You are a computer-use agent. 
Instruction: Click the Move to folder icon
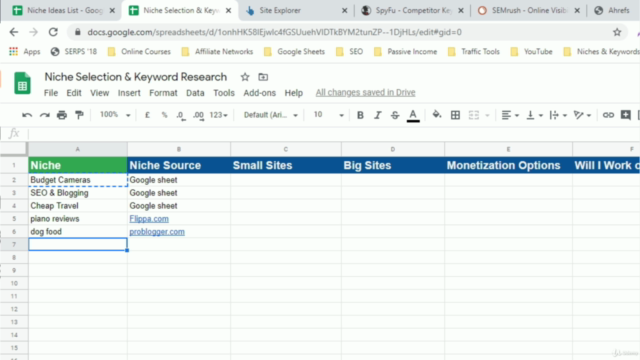[x=263, y=77]
